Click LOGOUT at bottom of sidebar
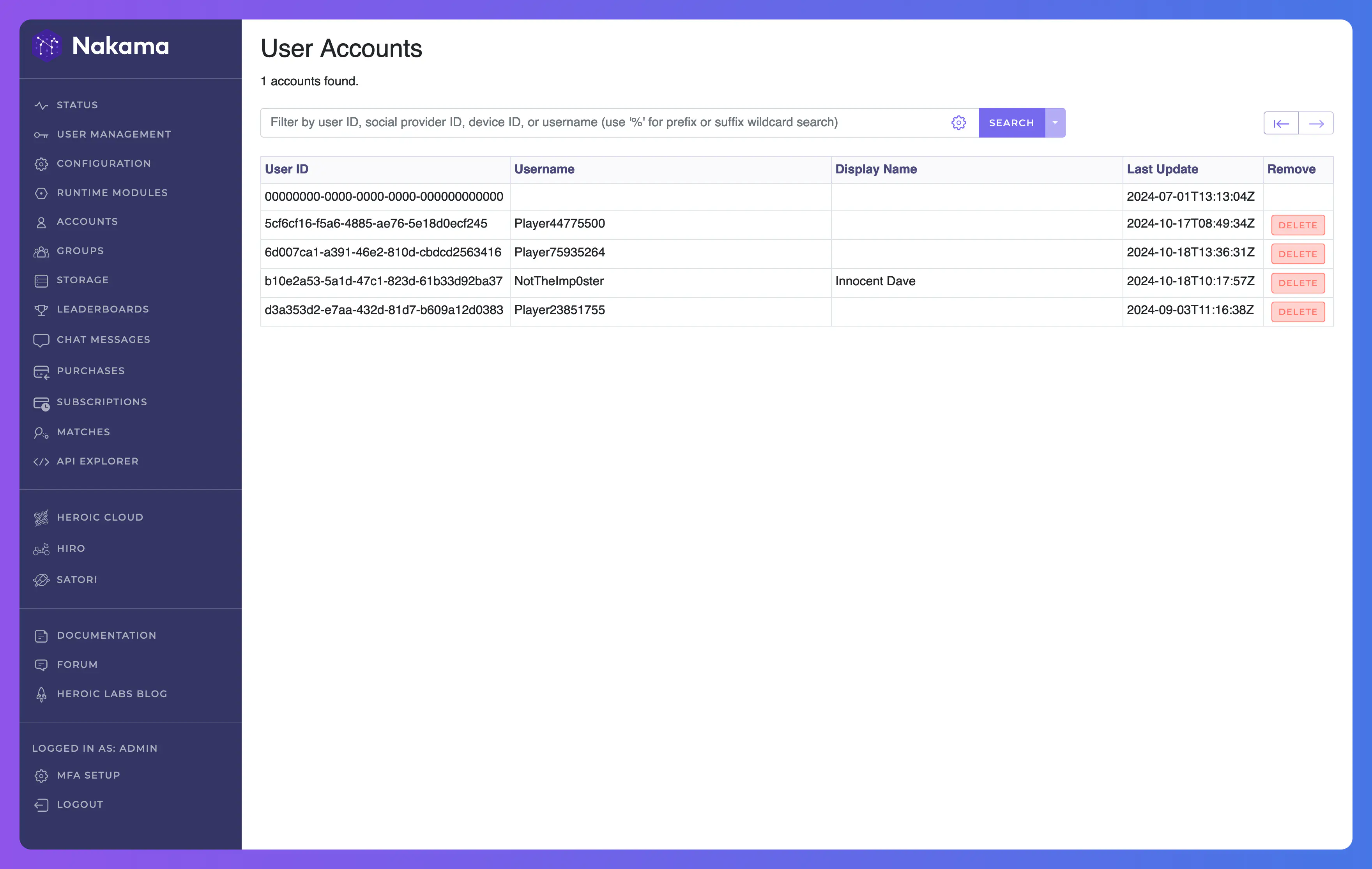Viewport: 1372px width, 869px height. (80, 804)
